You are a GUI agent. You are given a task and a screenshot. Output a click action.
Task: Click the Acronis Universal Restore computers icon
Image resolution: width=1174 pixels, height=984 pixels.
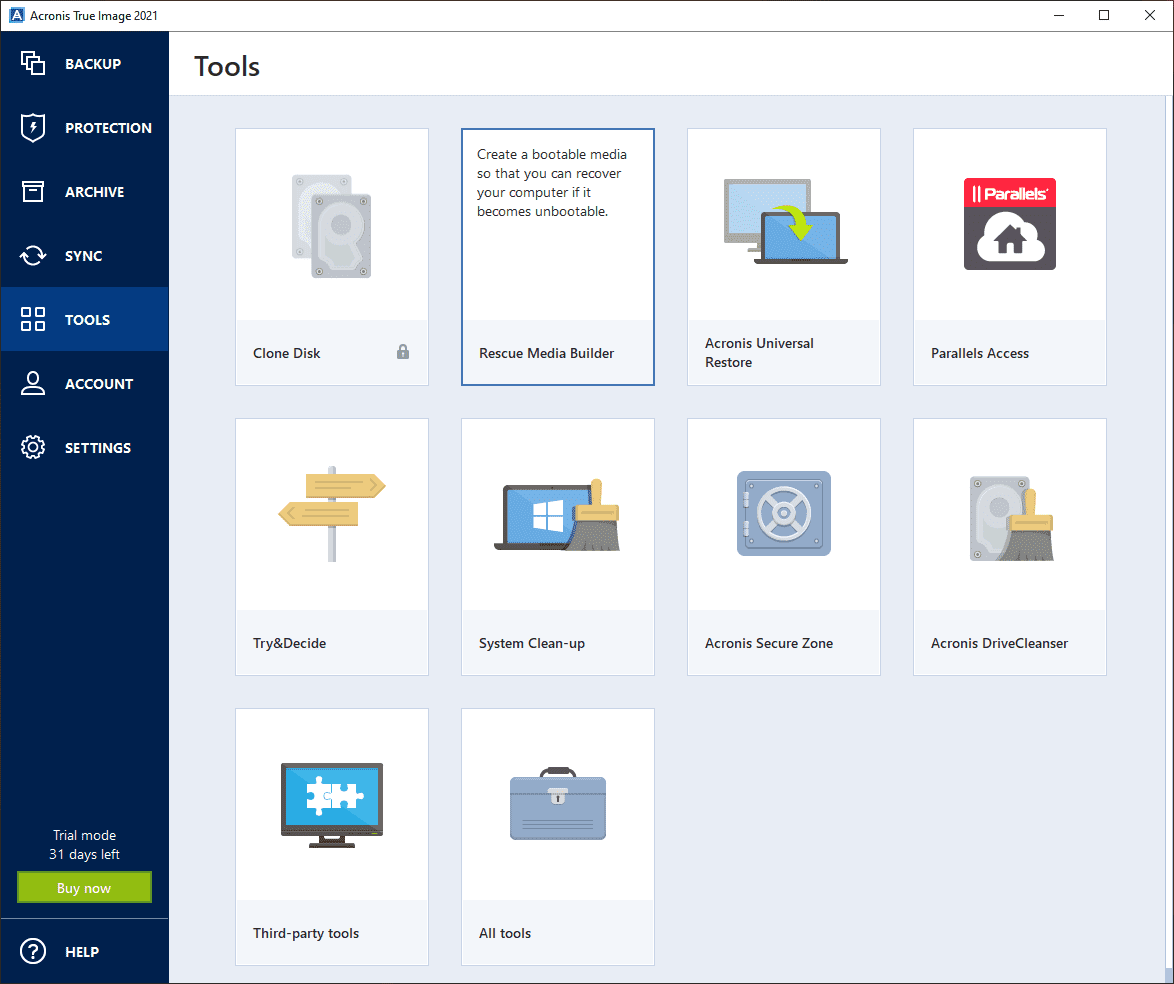click(x=785, y=221)
